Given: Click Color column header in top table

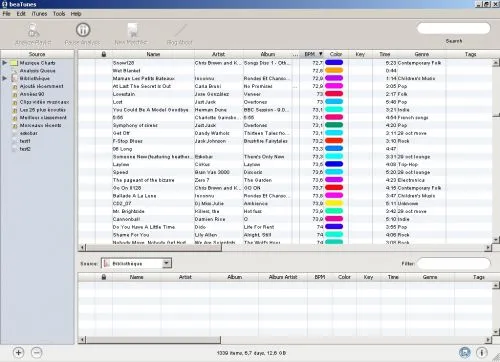Looking at the screenshot, I should point(336,54).
